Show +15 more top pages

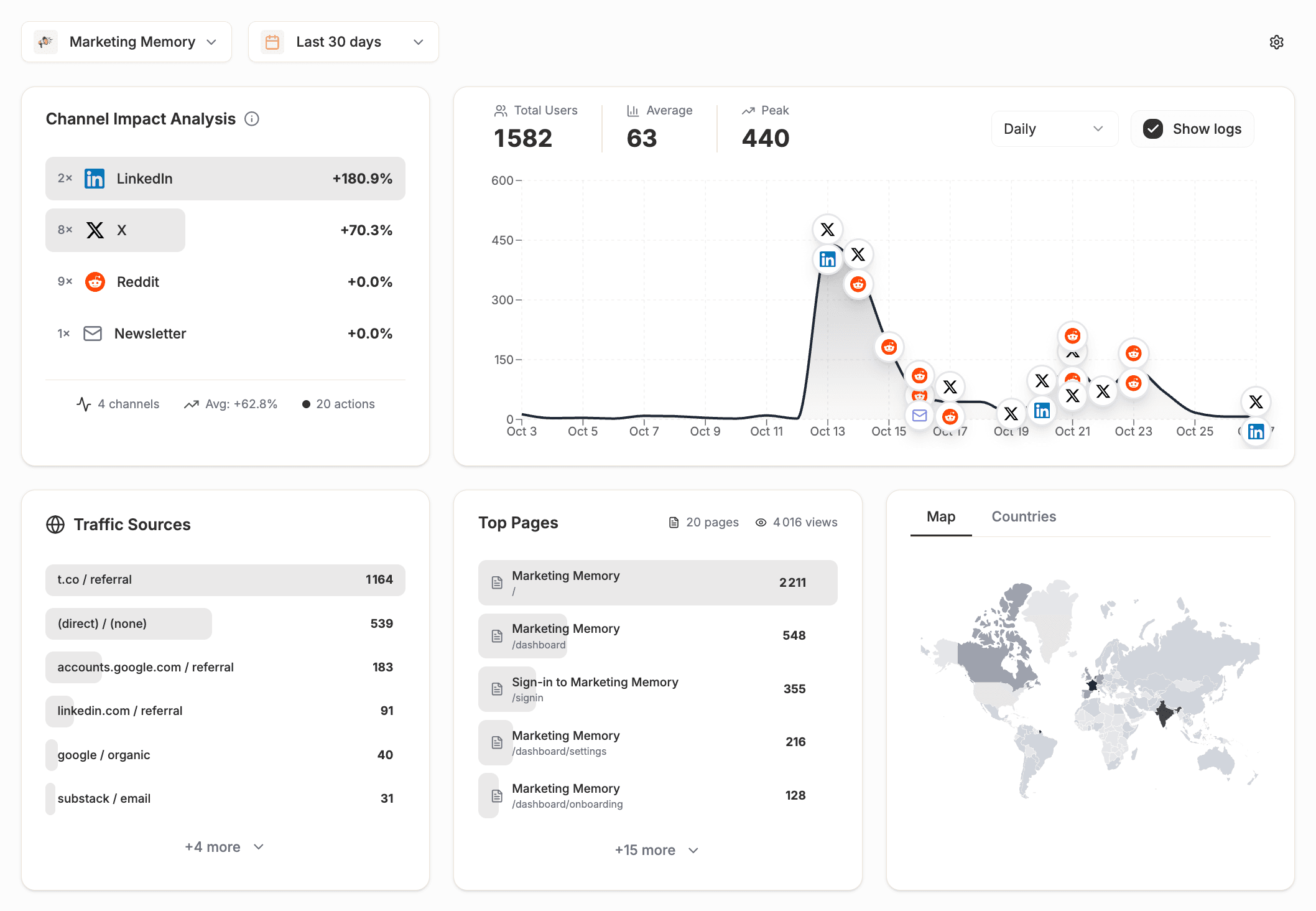point(656,850)
